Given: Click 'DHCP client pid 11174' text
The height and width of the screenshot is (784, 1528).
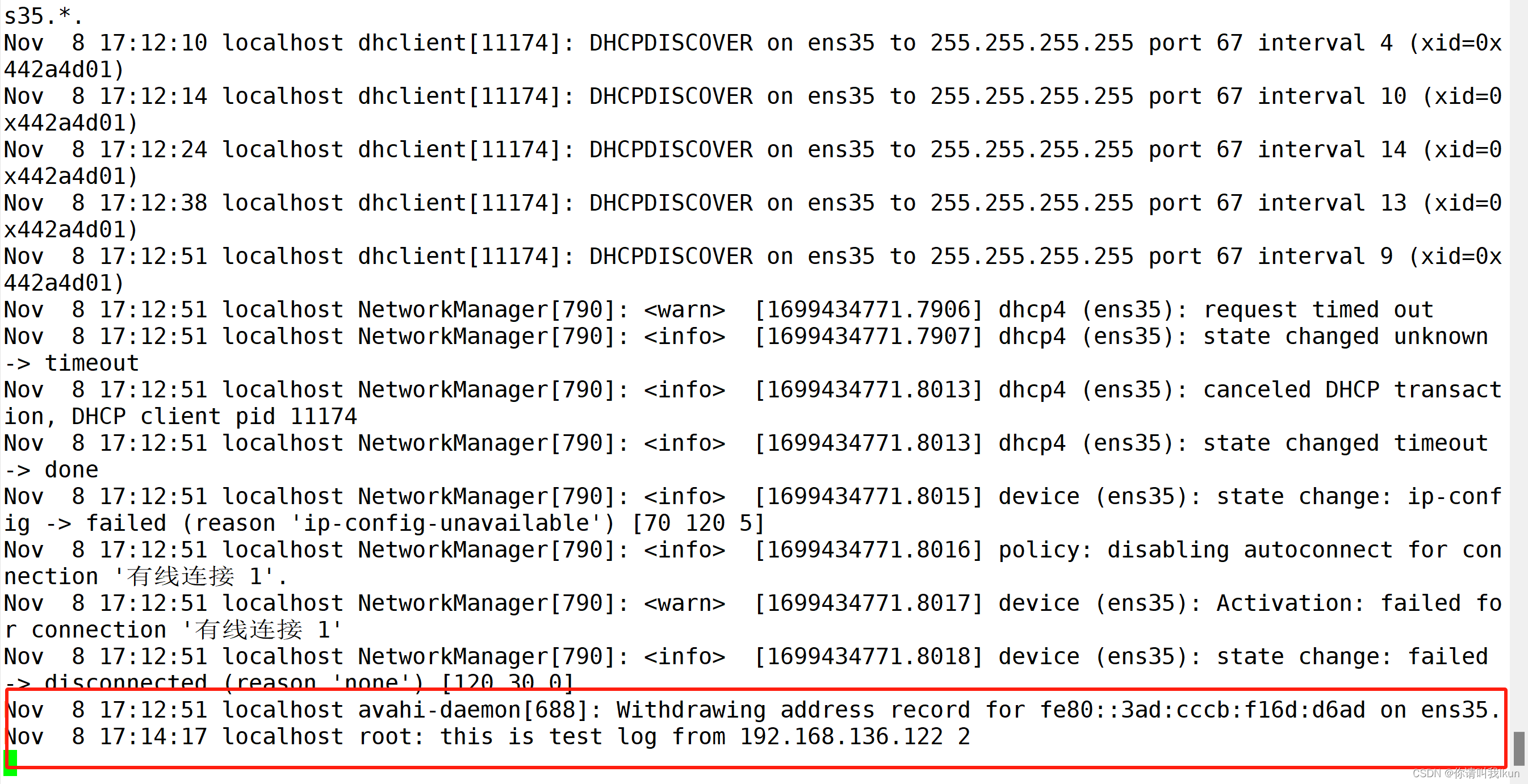Looking at the screenshot, I should (213, 416).
